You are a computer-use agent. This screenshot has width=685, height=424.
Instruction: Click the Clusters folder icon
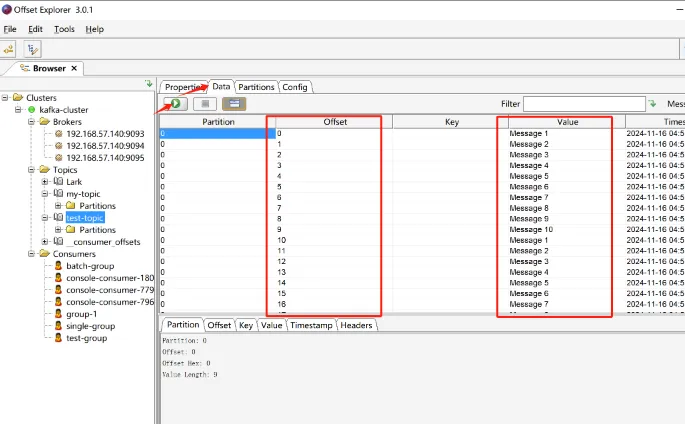[x=18, y=97]
